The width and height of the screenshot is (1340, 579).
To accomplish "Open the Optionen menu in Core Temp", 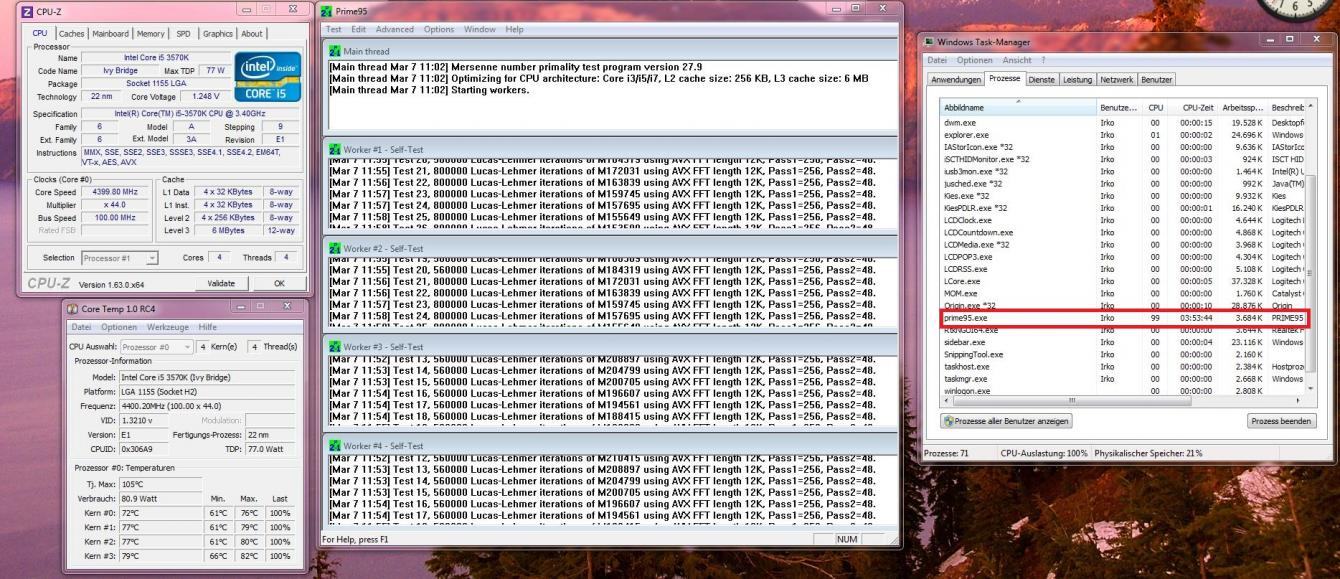I will [x=119, y=327].
